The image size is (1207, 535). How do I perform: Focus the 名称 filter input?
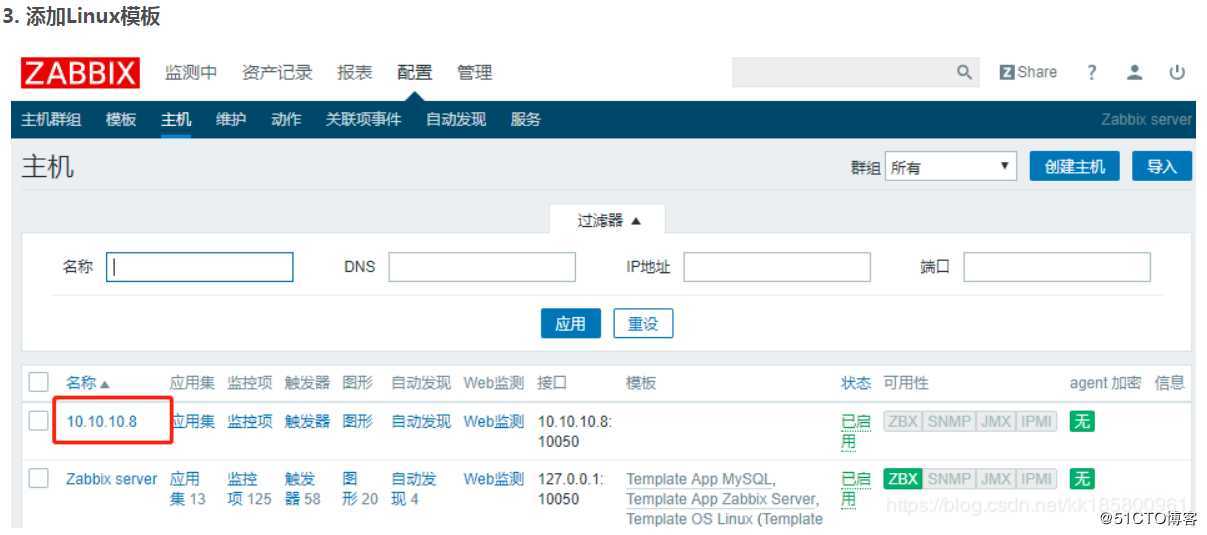200,267
